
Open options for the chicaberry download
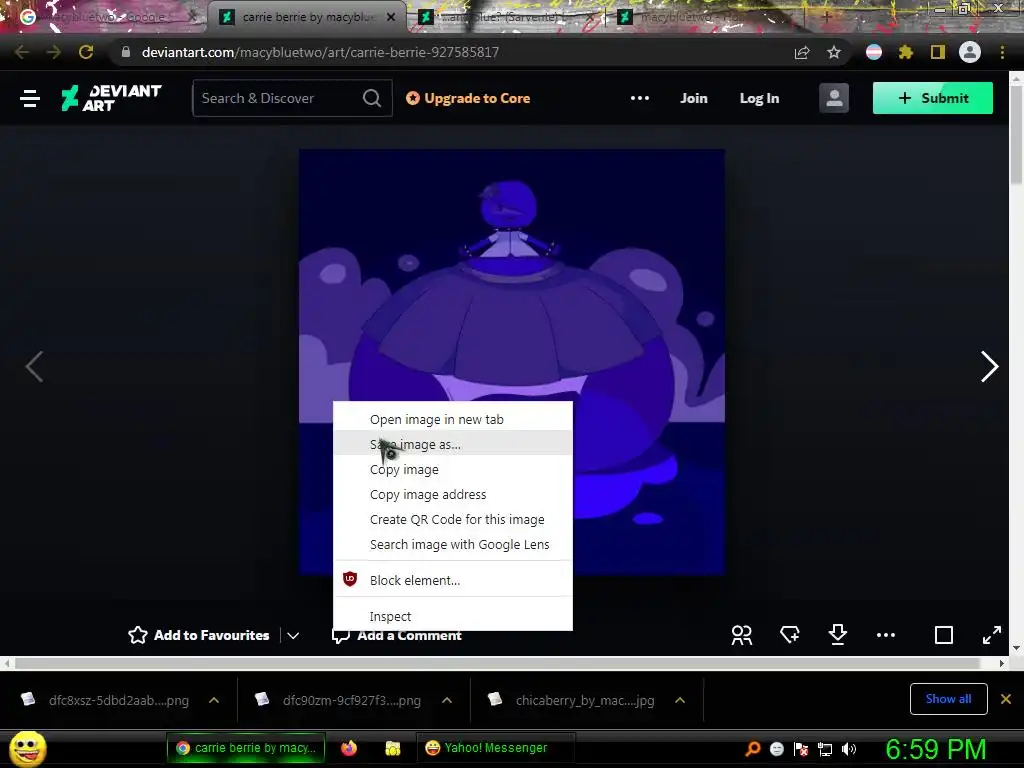[x=680, y=700]
